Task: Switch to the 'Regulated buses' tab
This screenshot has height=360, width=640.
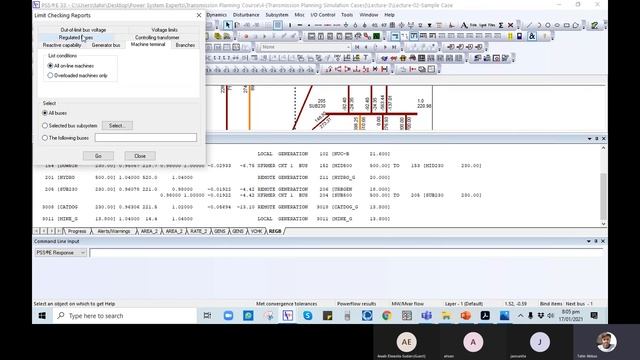Action: point(76,38)
